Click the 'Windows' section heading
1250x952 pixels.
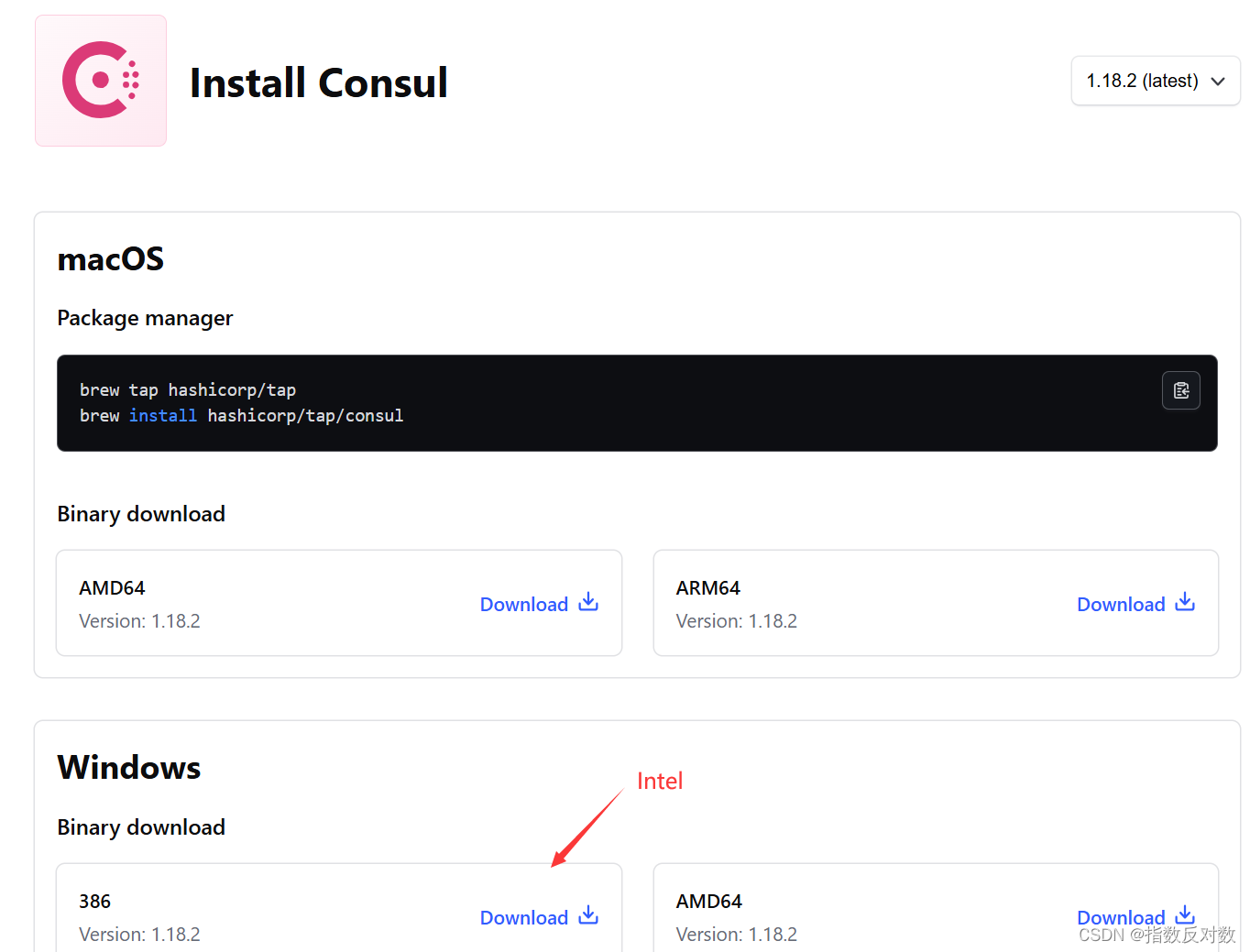click(129, 768)
